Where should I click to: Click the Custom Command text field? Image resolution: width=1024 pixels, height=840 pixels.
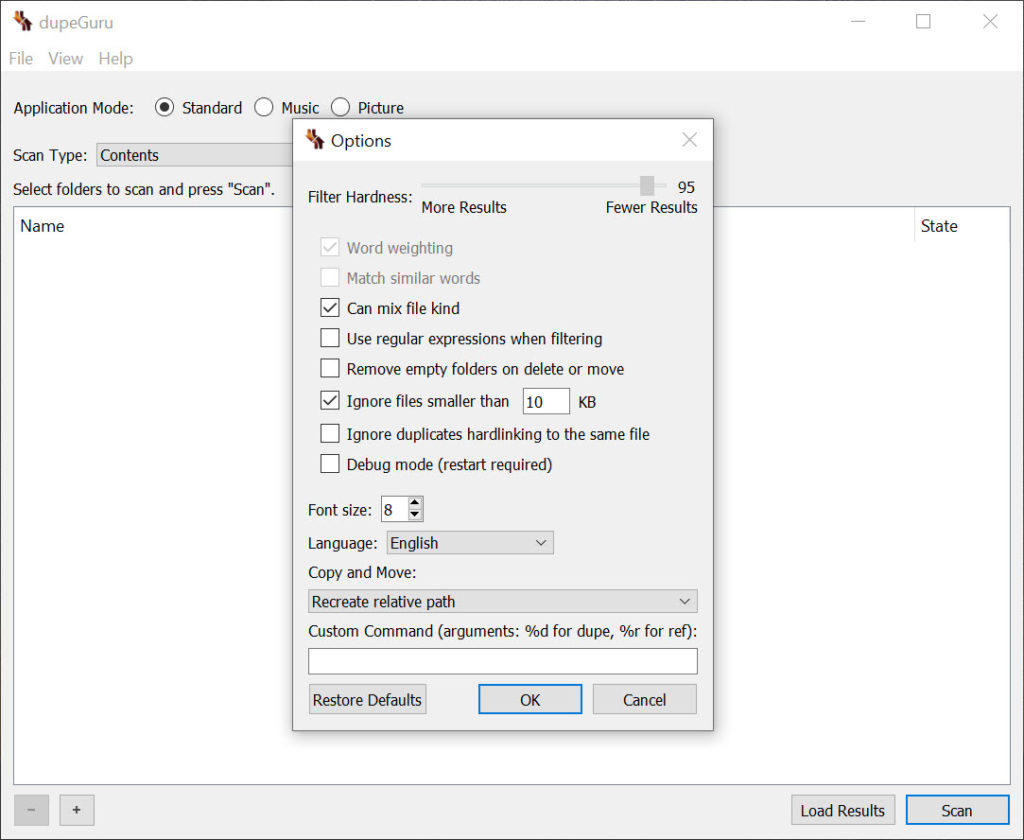point(503,661)
